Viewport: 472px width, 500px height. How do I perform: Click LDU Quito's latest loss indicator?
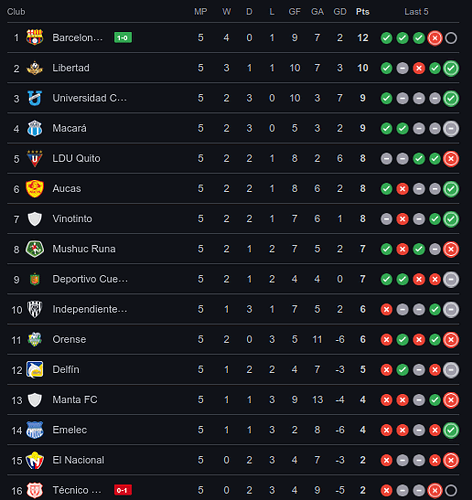pyautogui.click(x=451, y=159)
